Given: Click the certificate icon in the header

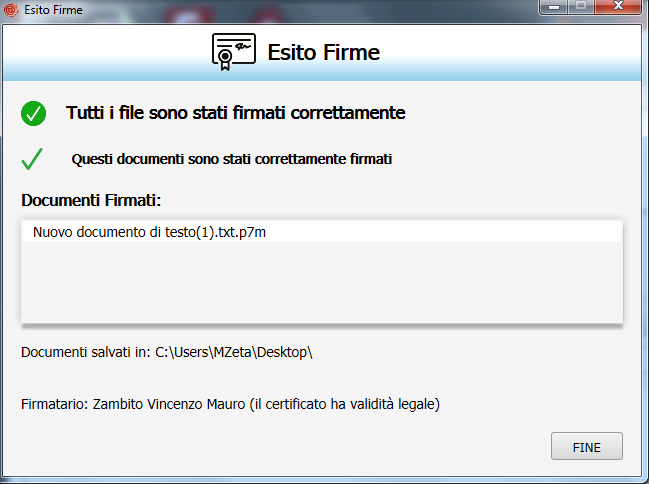Looking at the screenshot, I should (233, 51).
